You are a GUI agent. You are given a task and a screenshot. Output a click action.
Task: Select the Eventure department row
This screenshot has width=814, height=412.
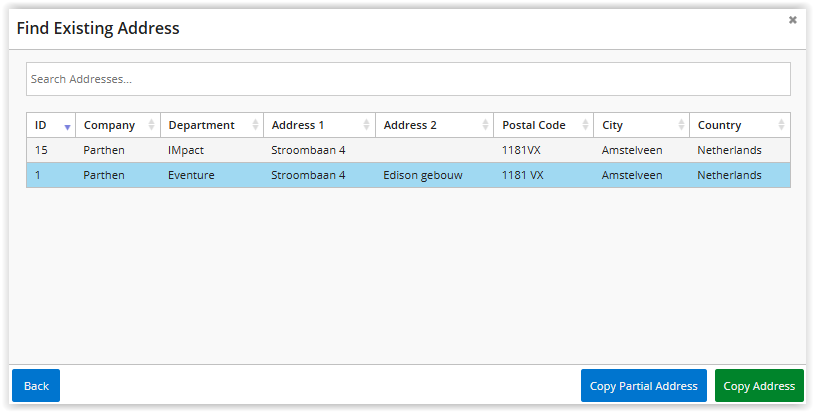point(408,175)
